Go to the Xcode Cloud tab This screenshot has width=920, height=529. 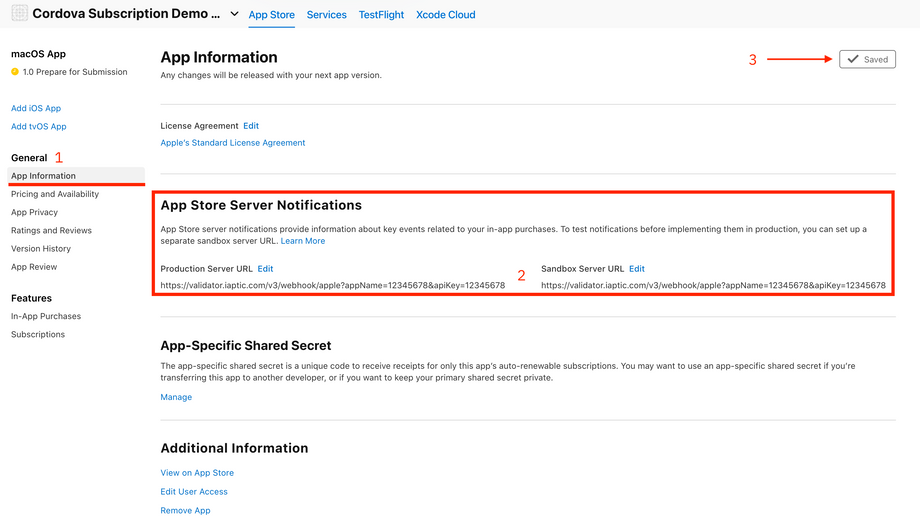pos(445,15)
